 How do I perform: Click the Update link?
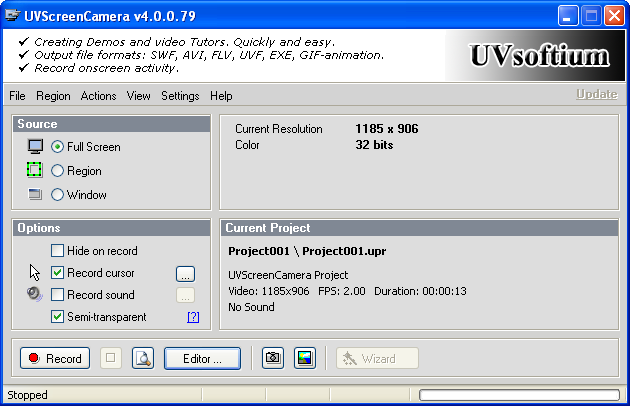pos(597,94)
